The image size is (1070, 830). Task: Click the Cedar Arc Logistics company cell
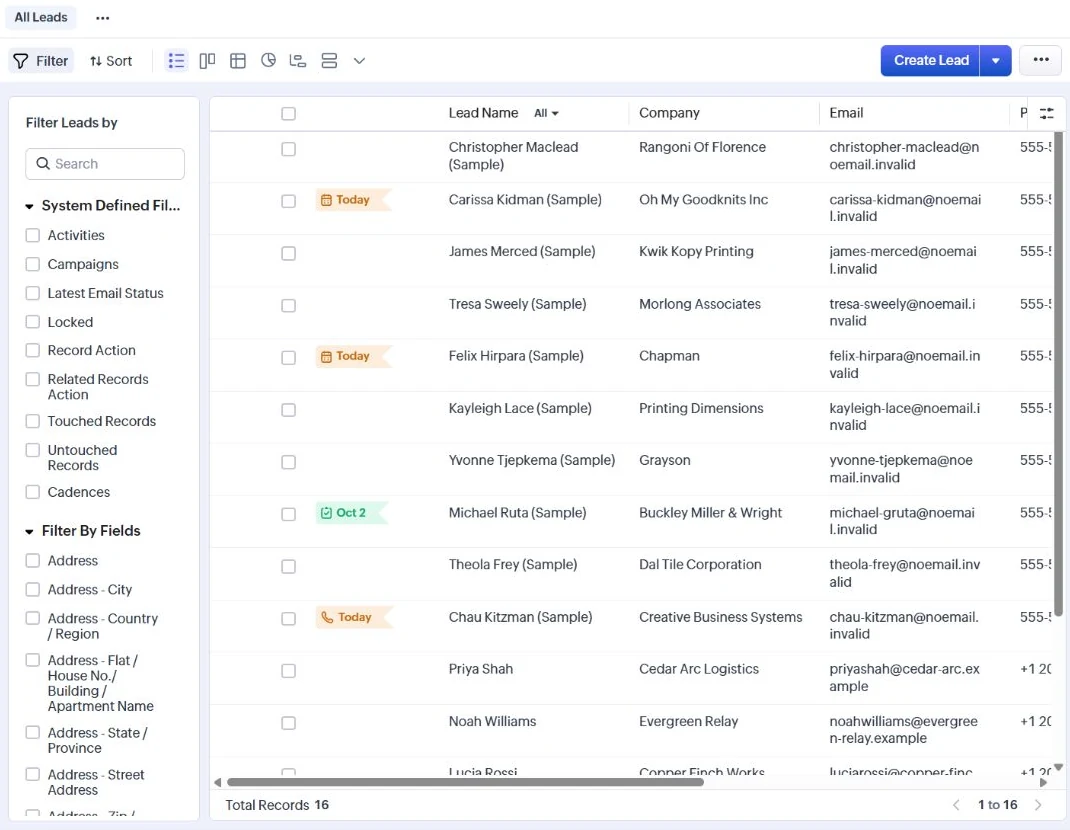699,670
